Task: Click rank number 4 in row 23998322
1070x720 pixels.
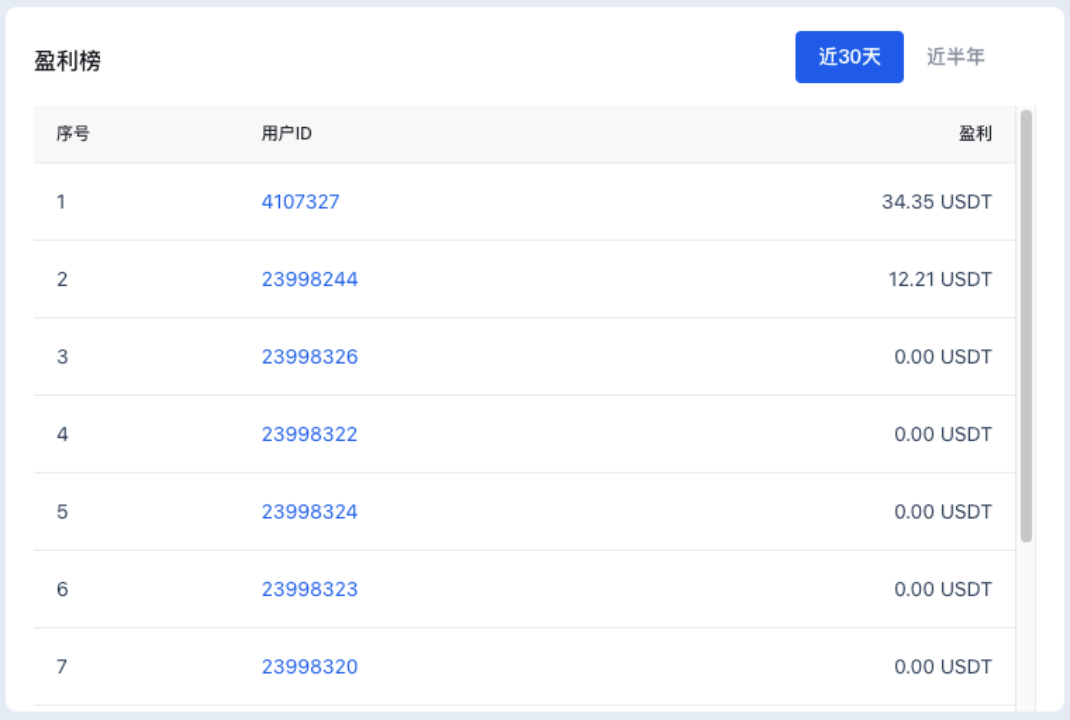Action: [x=62, y=434]
